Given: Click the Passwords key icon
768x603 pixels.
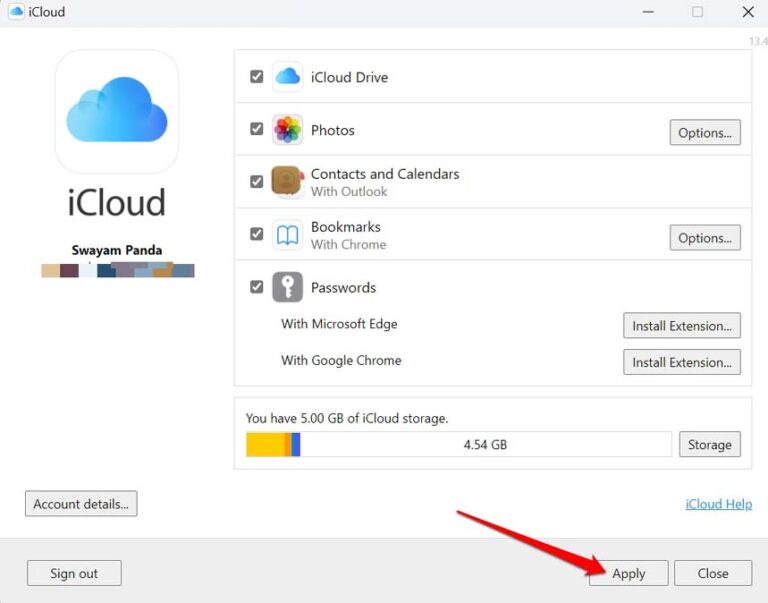Looking at the screenshot, I should tap(287, 288).
